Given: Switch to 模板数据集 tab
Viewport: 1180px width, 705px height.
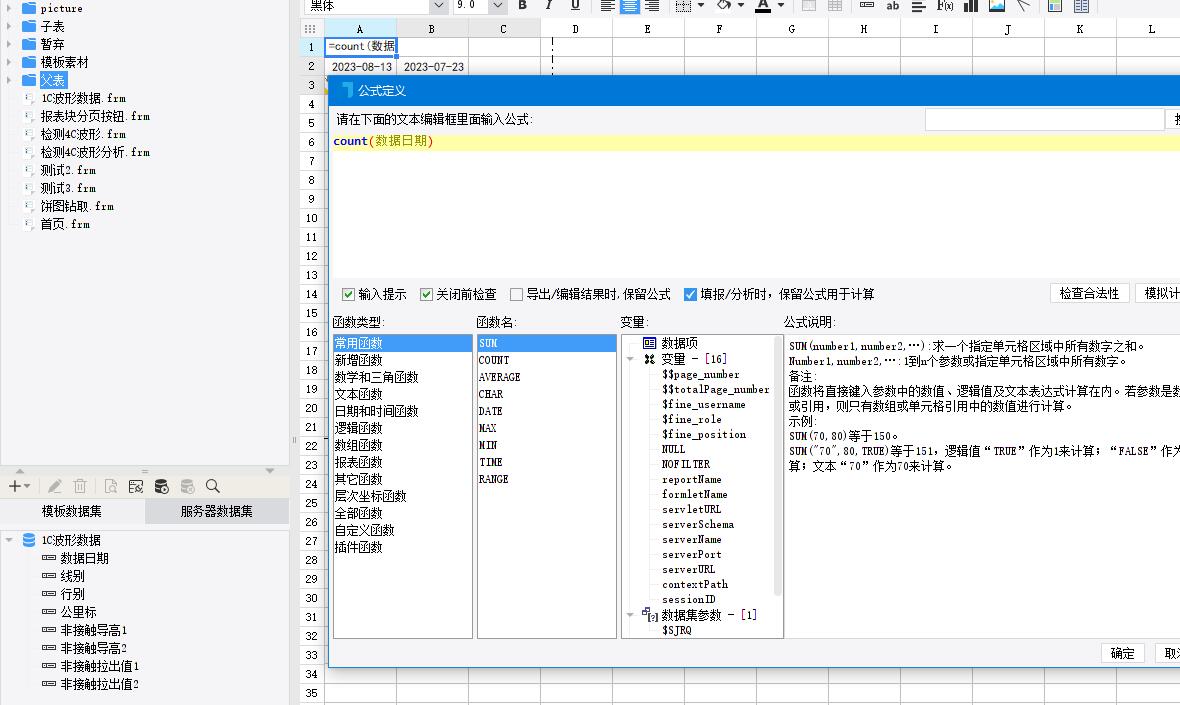Looking at the screenshot, I should click(x=72, y=511).
